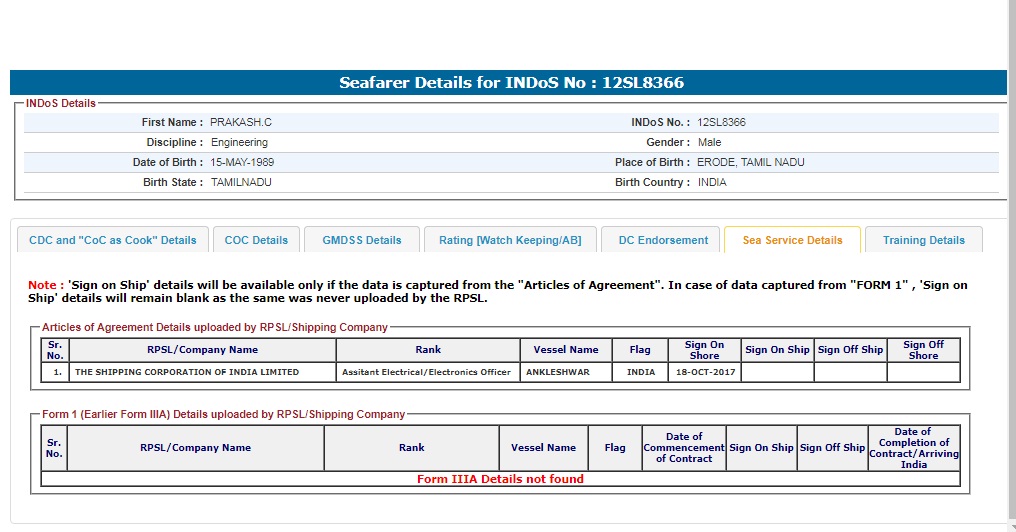
Task: Click the First Name value PRAKASH.C
Action: 240,122
